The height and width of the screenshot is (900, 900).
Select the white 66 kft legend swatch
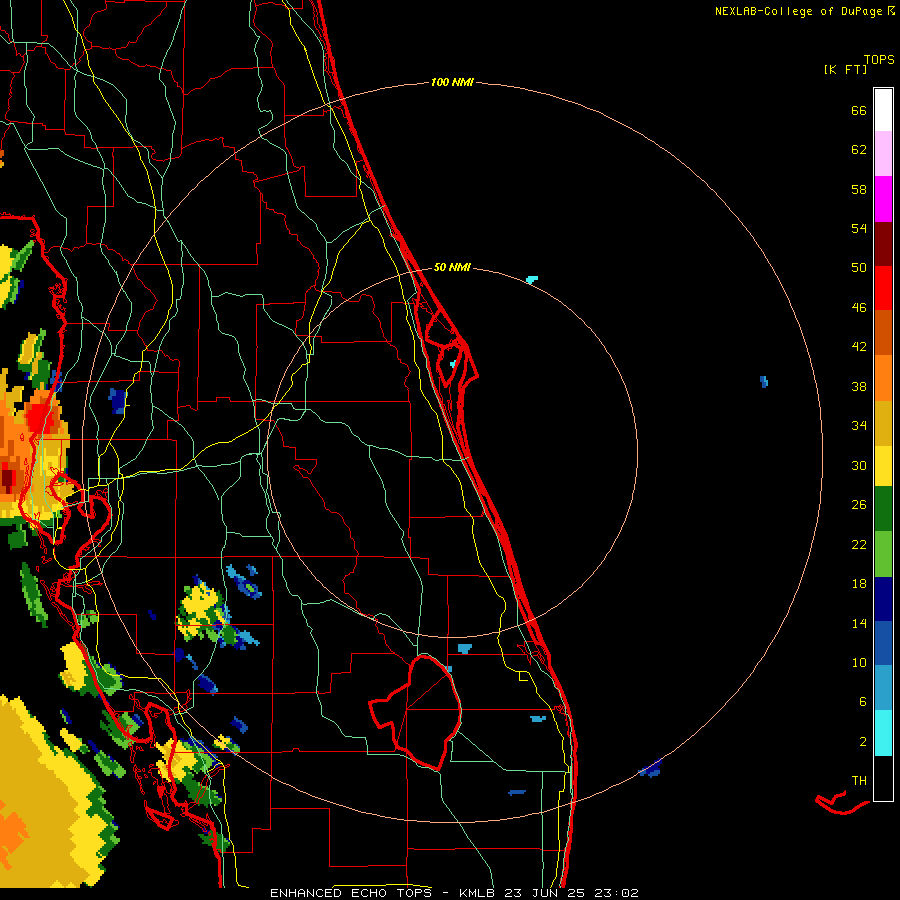(883, 110)
